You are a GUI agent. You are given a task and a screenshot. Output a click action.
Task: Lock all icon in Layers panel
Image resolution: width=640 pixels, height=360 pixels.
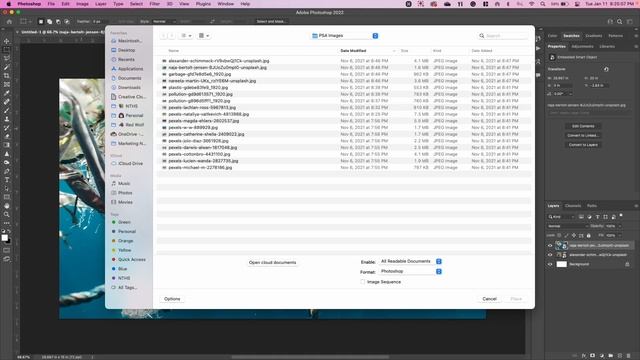pos(589,236)
